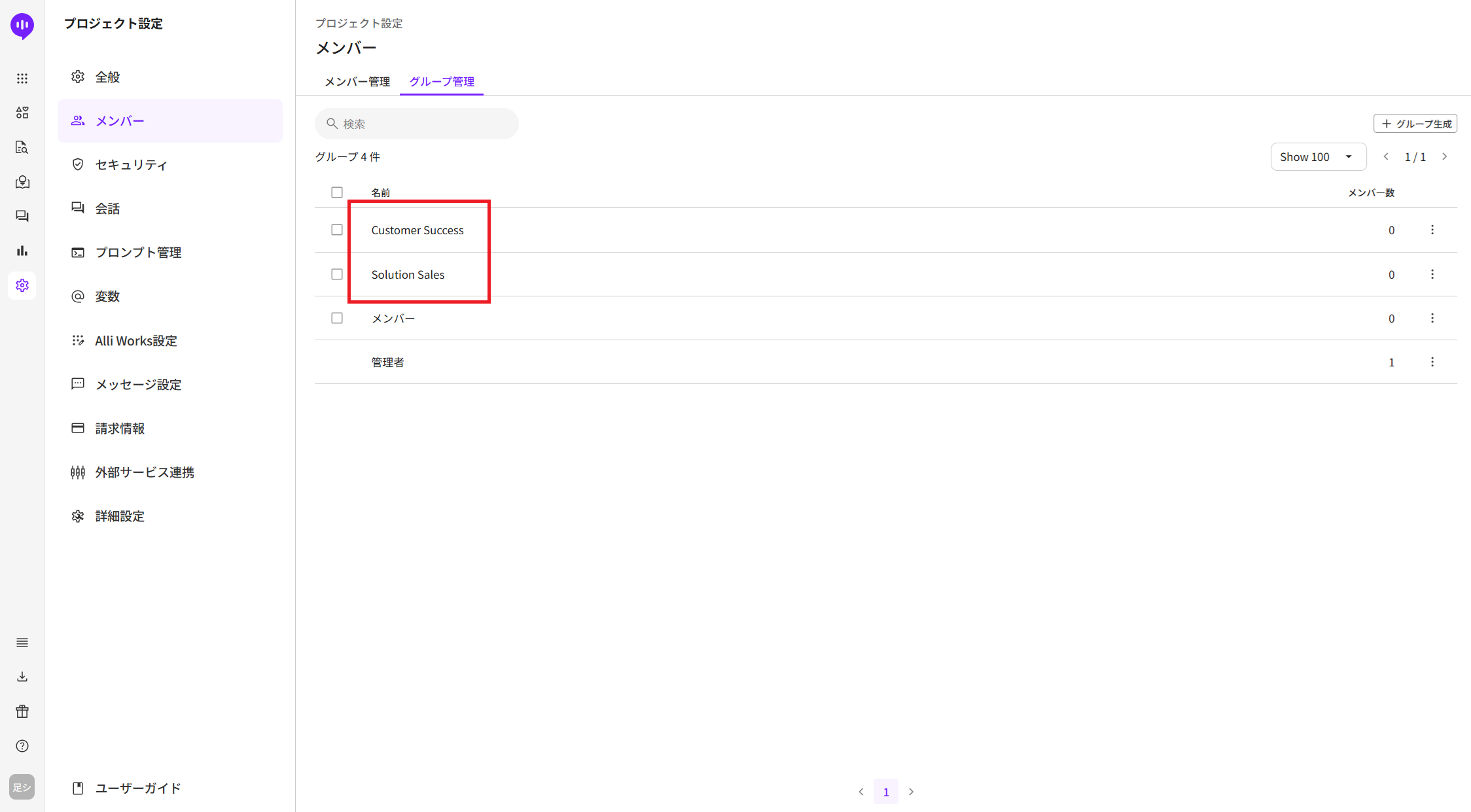This screenshot has height=812, width=1471.
Task: Open the ユーザーガイド link
Action: point(137,788)
